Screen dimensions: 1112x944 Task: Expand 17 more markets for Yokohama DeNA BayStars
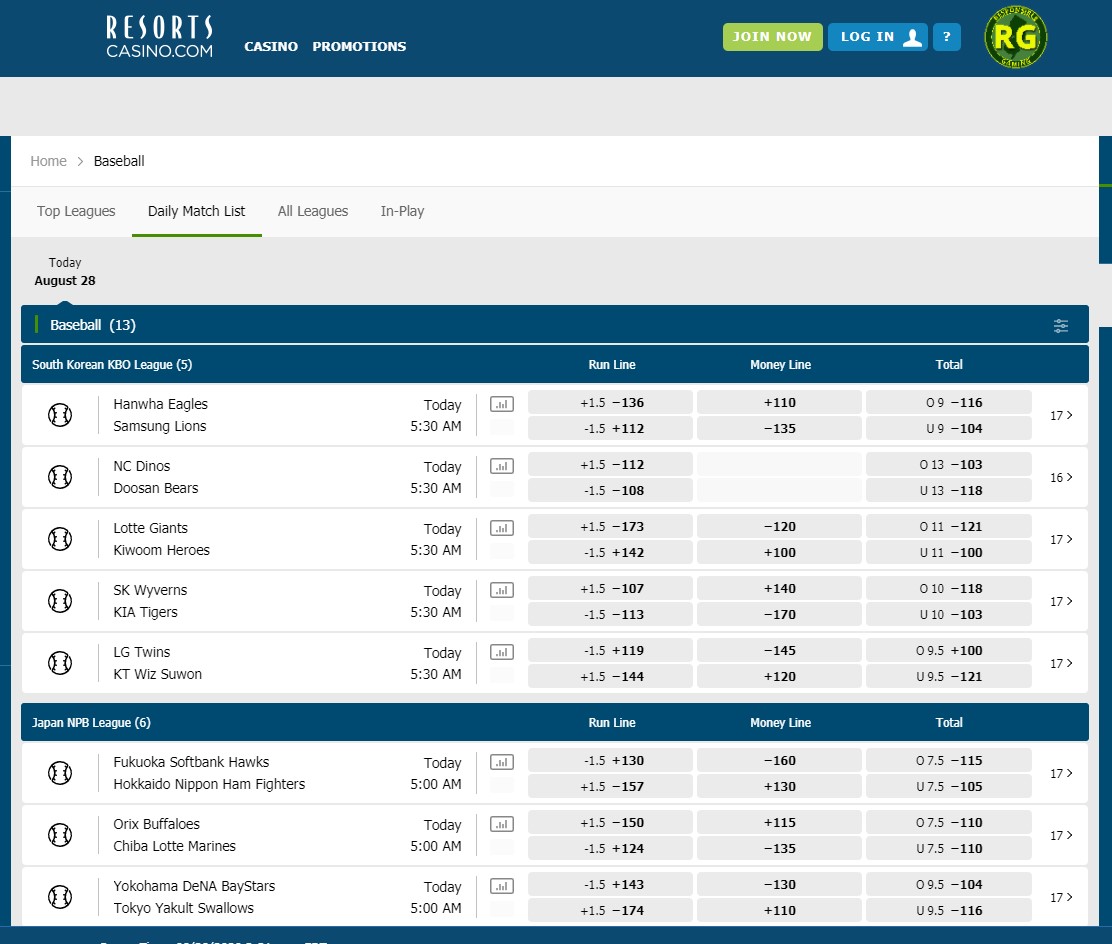[x=1061, y=897]
